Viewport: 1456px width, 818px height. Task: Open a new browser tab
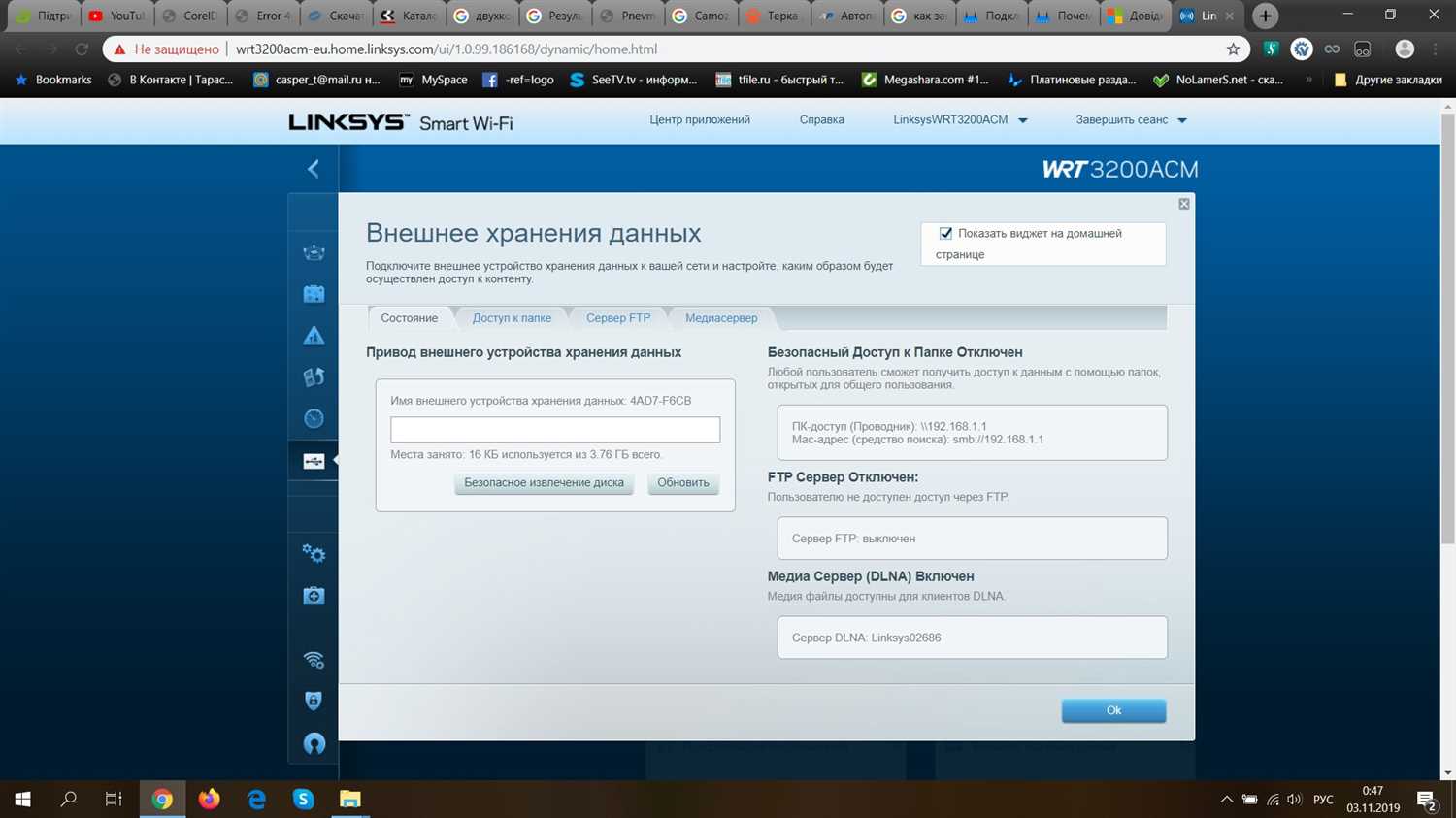tap(1265, 16)
